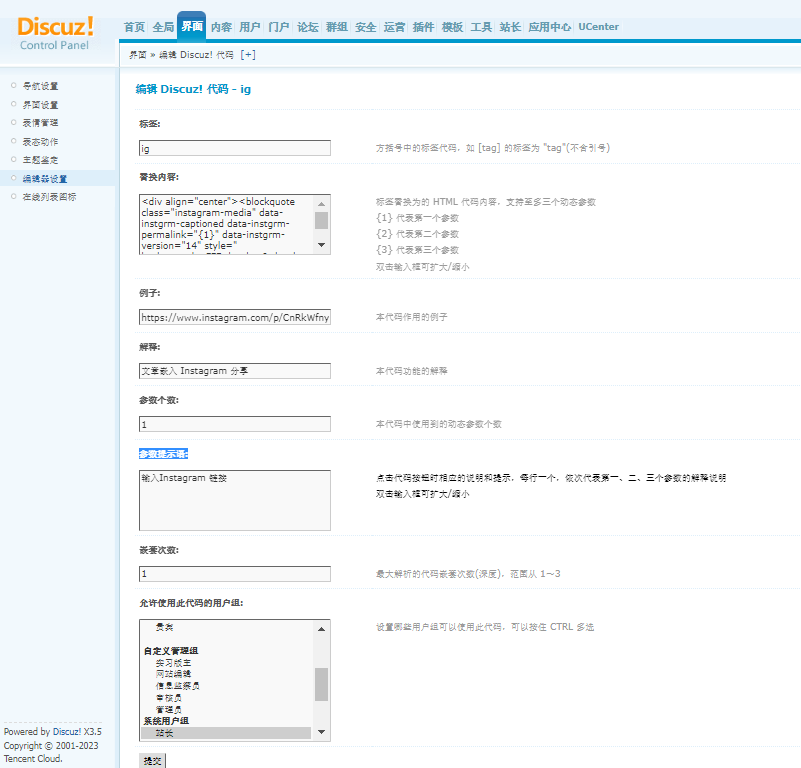The image size is (801, 768).
Task: Click the page heading 编辑 Discuz! 代码 - ig
Action: click(193, 89)
